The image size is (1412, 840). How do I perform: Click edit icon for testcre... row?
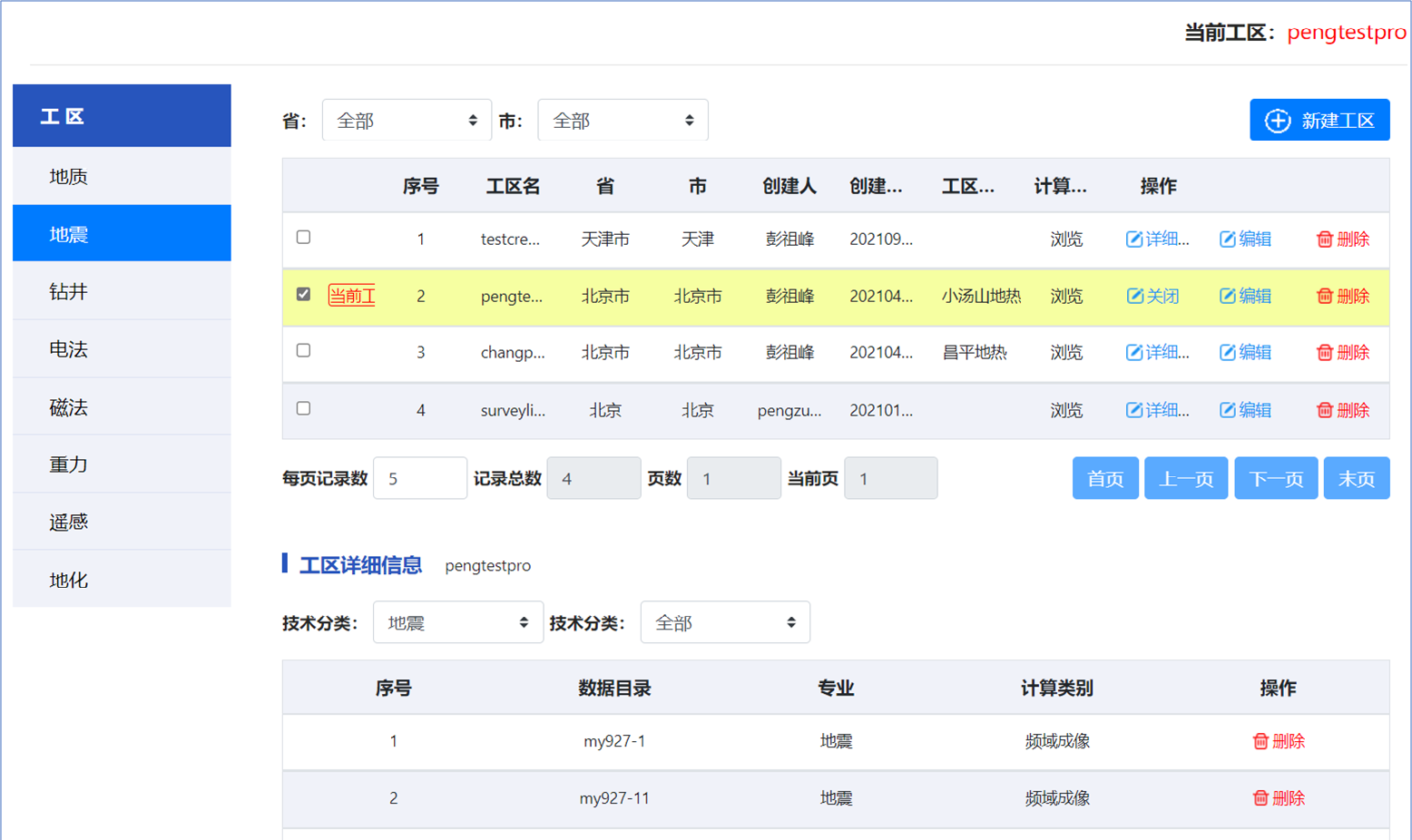point(1227,239)
